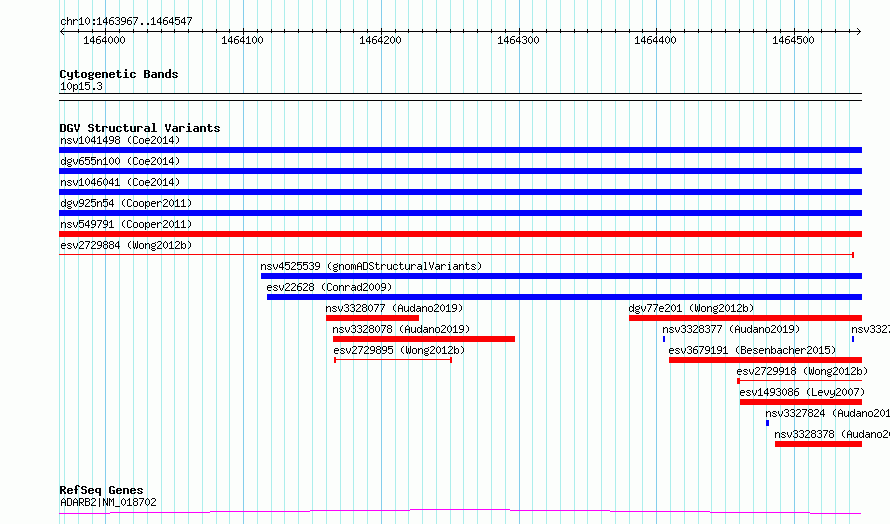Click the Cytogenetic Bands track heading

(119, 74)
